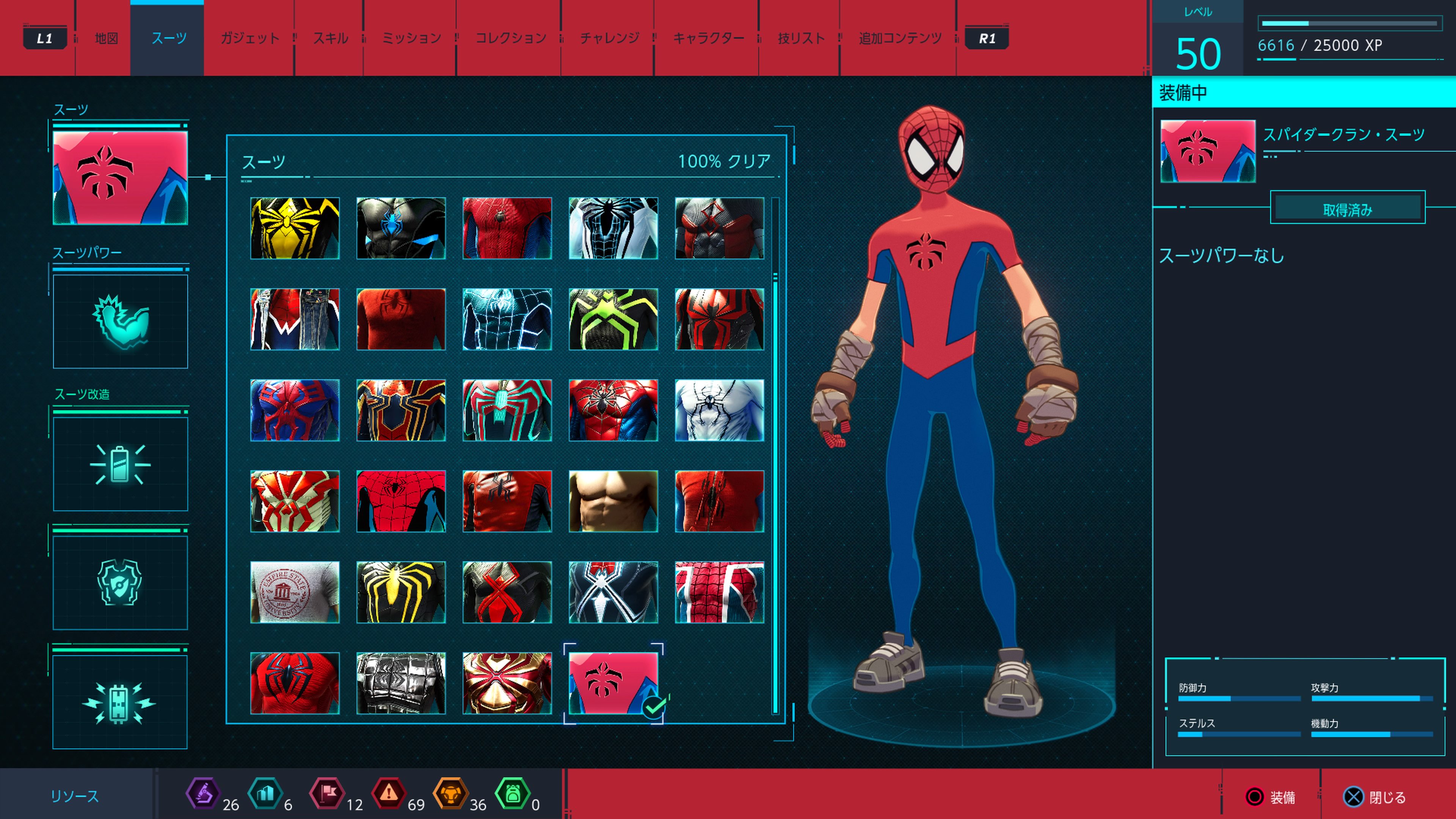Select the glowing white-line negative suit
The image size is (1456, 819).
tap(507, 319)
